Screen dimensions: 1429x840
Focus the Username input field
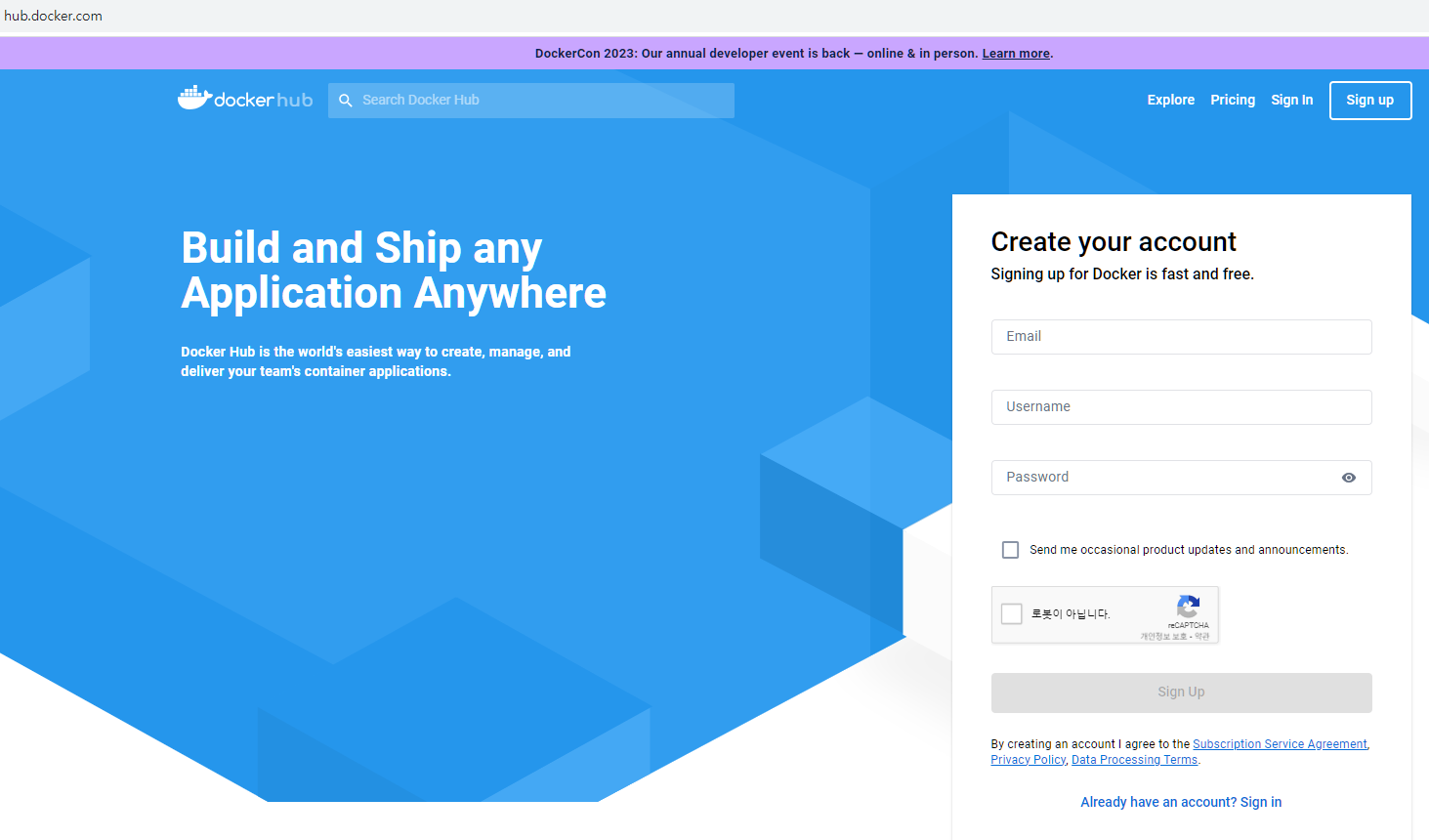coord(1181,407)
